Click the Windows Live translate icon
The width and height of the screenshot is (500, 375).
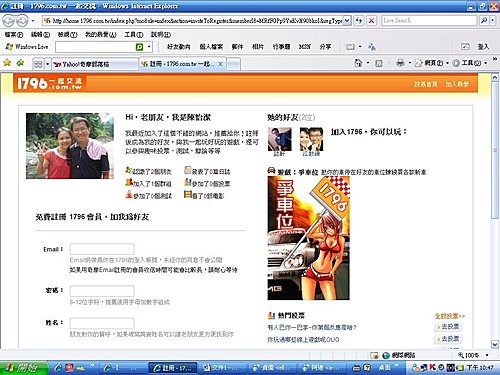pyautogui.click(x=371, y=47)
